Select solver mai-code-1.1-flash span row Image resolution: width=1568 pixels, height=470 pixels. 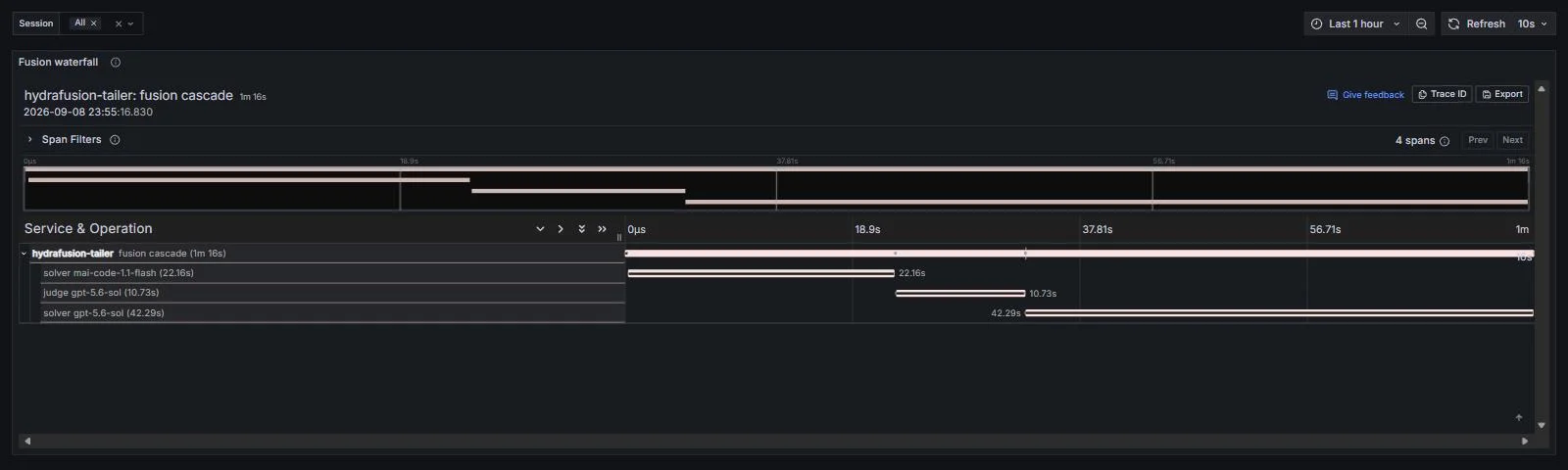[x=332, y=273]
